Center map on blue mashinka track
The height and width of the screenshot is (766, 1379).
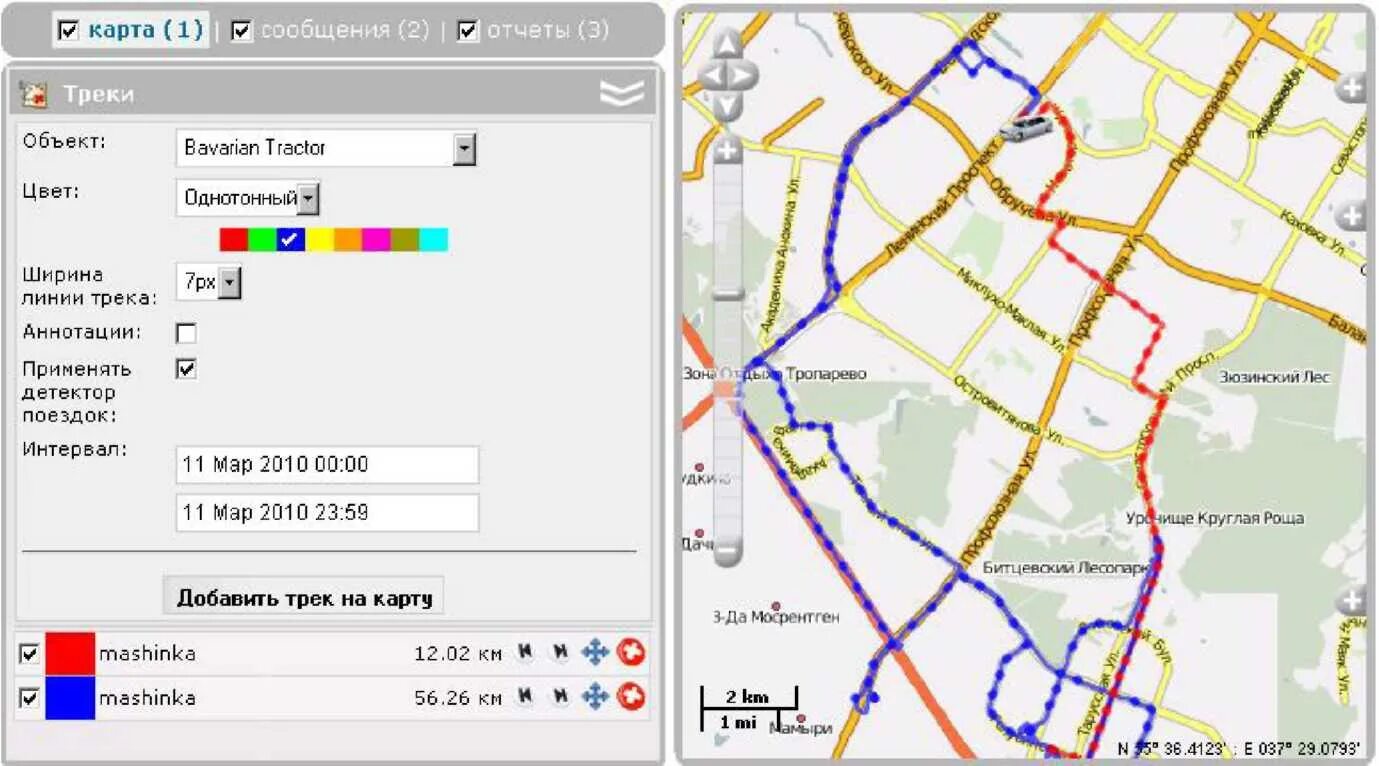click(x=595, y=696)
